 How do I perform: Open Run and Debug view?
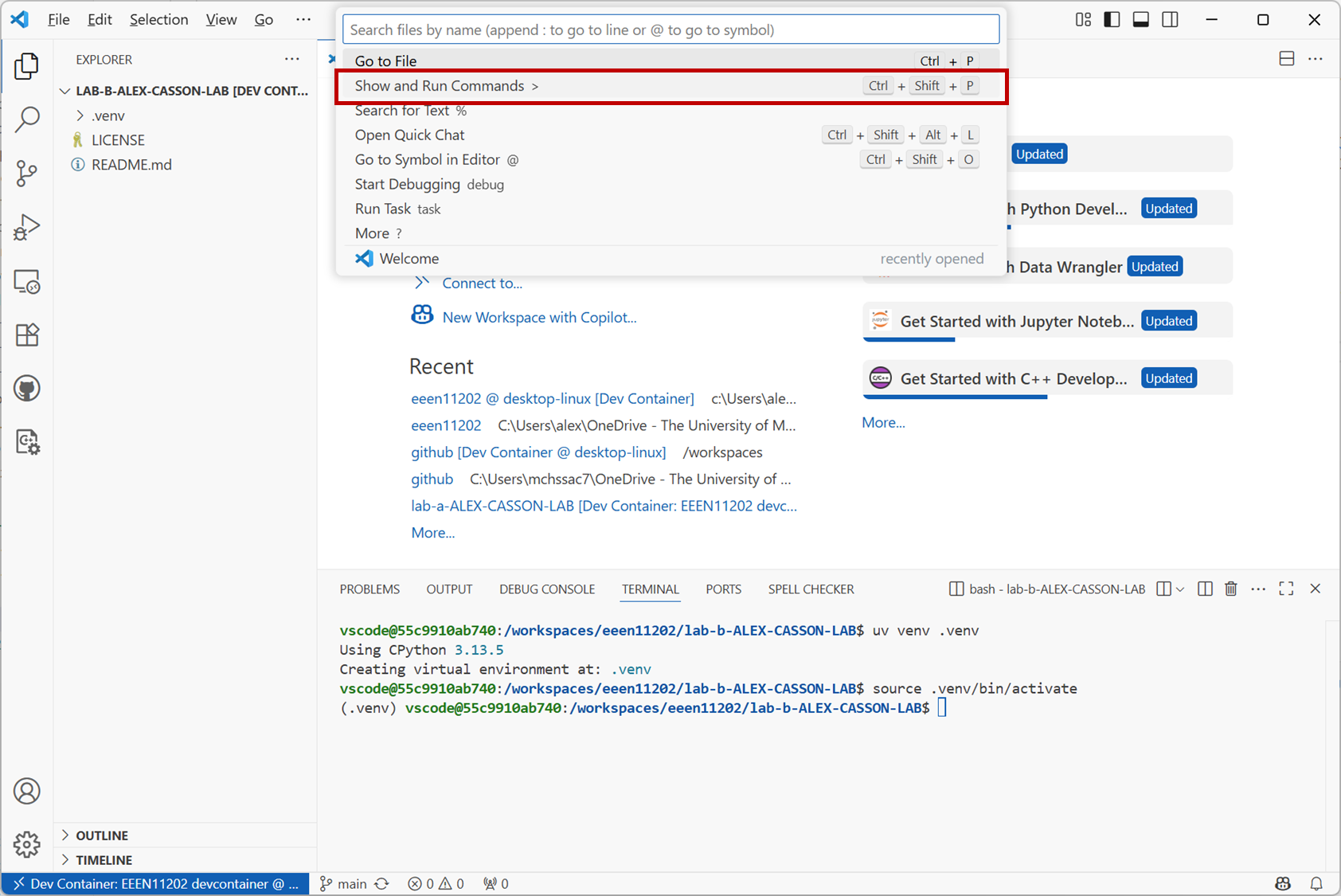click(x=27, y=227)
